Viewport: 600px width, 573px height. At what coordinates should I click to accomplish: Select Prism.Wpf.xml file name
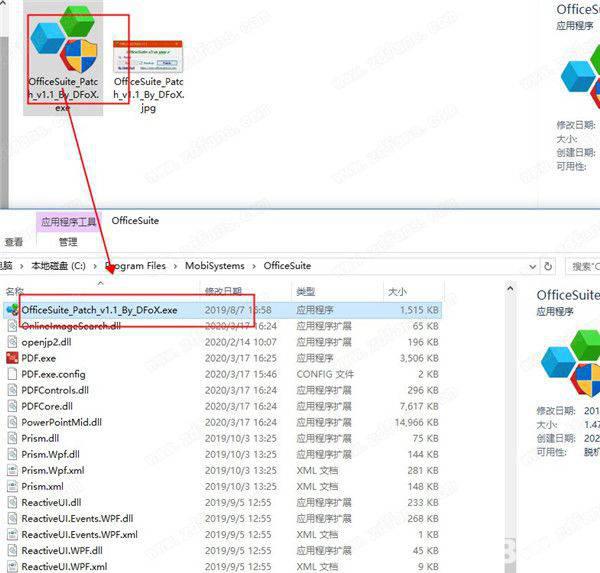53,470
